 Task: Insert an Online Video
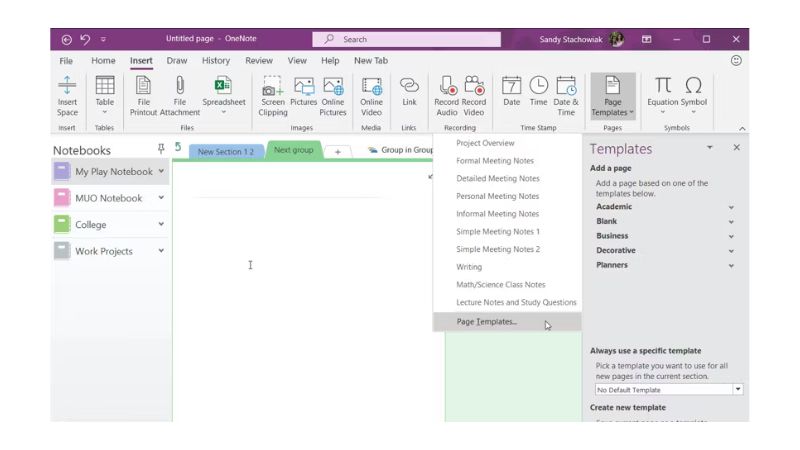(371, 96)
